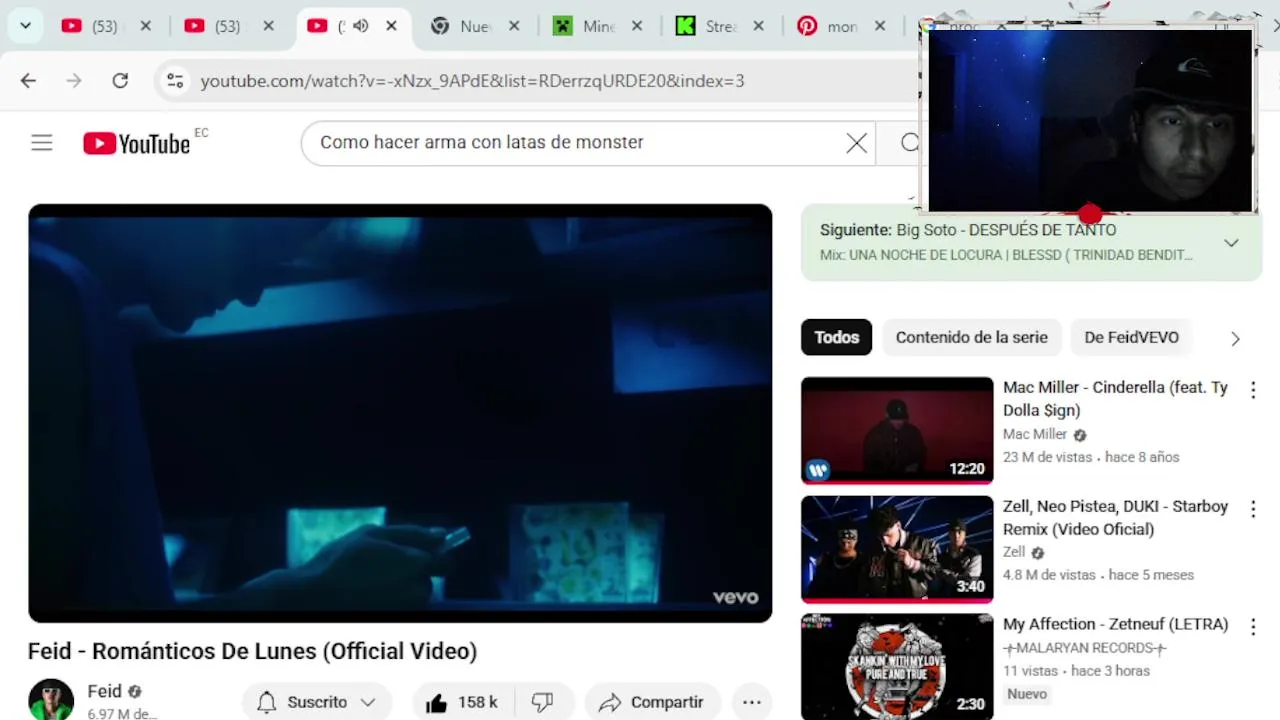This screenshot has height=720, width=1280.
Task: Close the second YouTube (53) tab
Action: click(x=268, y=26)
